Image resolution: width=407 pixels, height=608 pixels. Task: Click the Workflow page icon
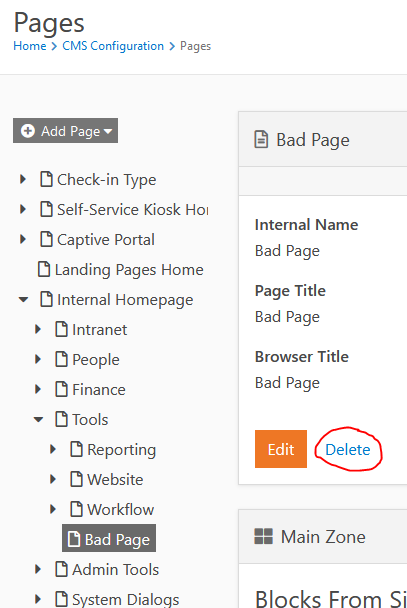76,508
